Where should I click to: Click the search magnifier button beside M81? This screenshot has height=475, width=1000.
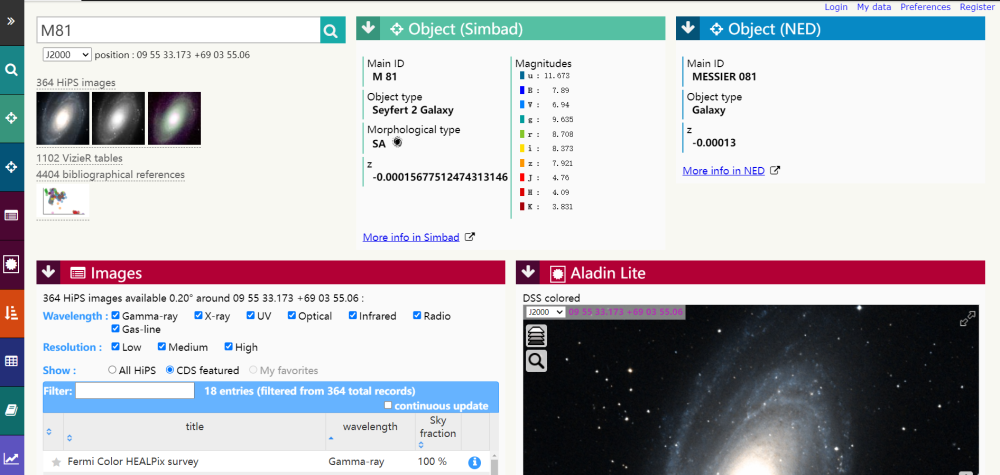point(332,30)
